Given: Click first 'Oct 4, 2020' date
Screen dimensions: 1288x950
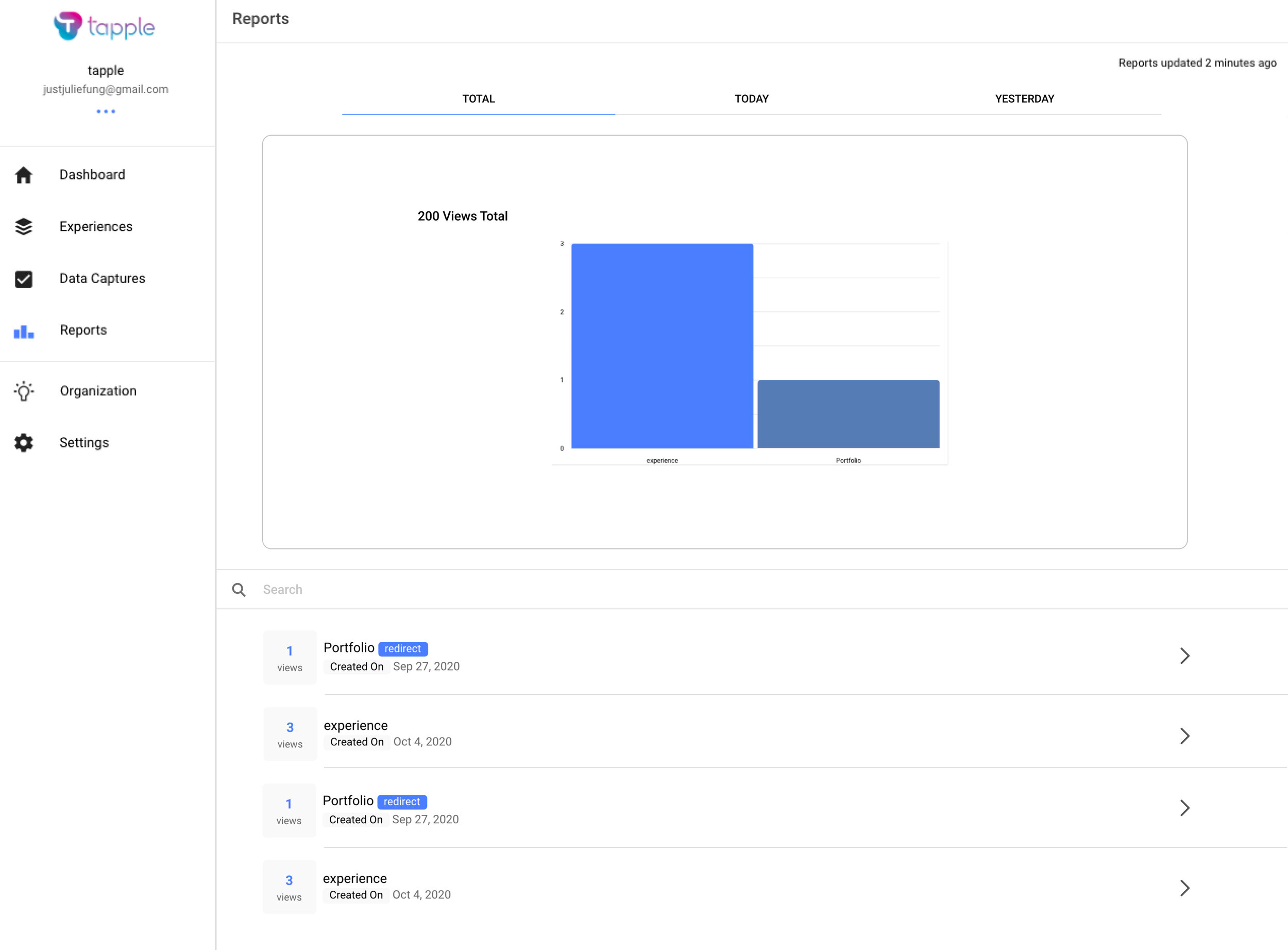Looking at the screenshot, I should point(422,742).
